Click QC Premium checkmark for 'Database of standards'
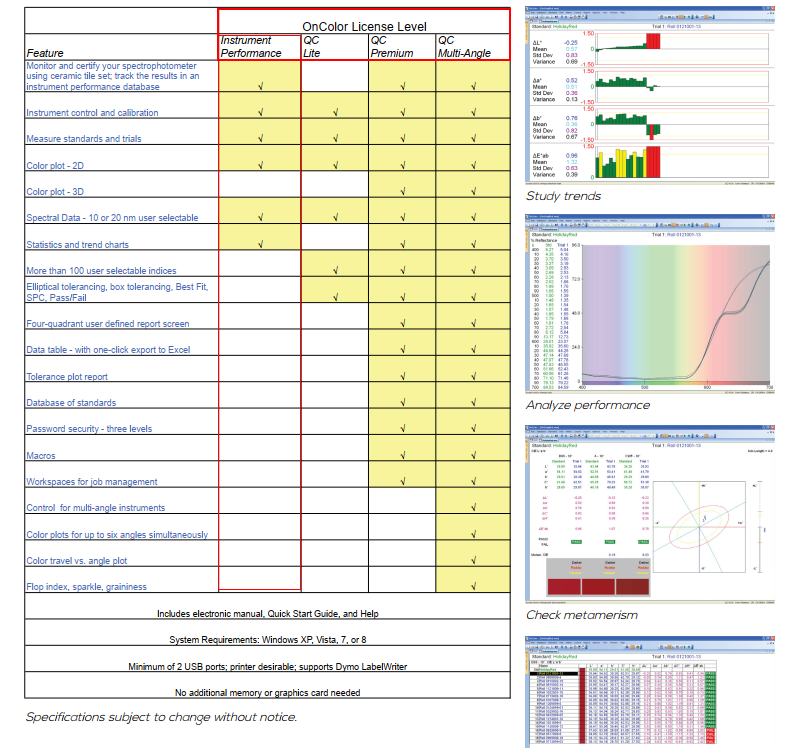This screenshot has height=748, width=803. [403, 402]
